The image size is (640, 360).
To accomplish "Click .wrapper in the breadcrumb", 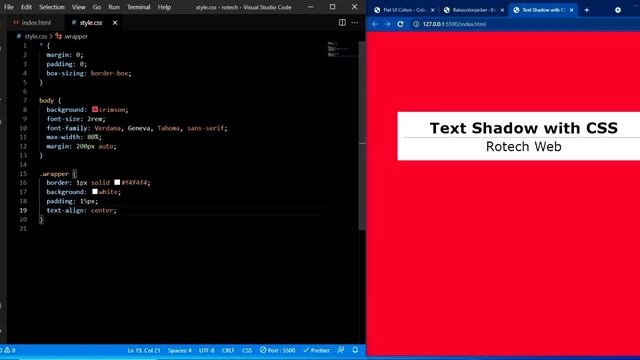I will click(x=76, y=36).
